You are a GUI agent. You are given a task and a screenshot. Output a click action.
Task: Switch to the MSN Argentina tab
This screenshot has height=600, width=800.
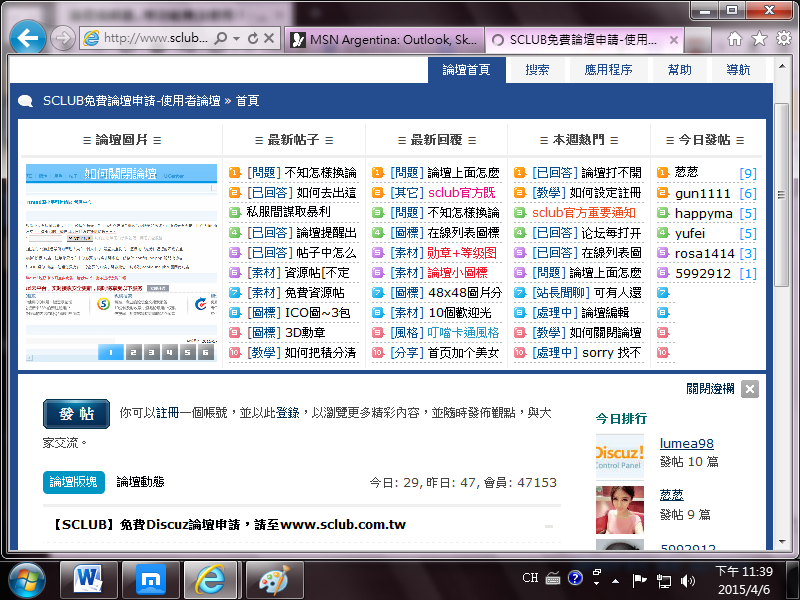tap(384, 40)
